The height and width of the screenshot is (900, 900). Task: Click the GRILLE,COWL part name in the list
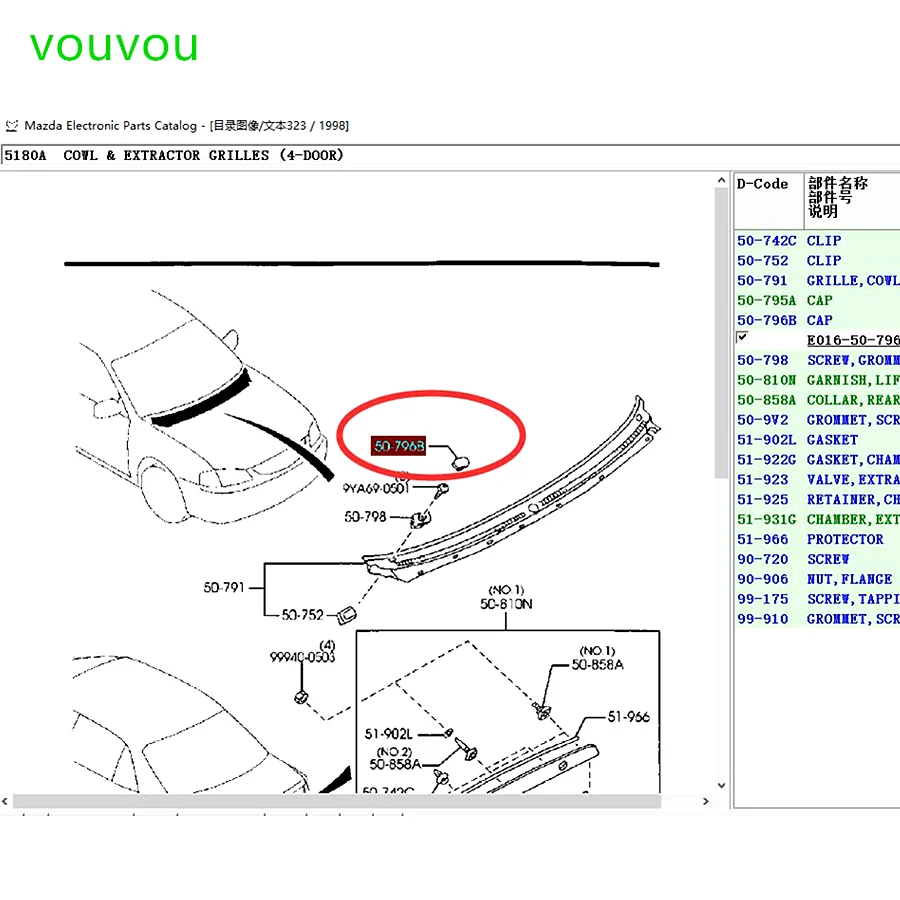853,281
